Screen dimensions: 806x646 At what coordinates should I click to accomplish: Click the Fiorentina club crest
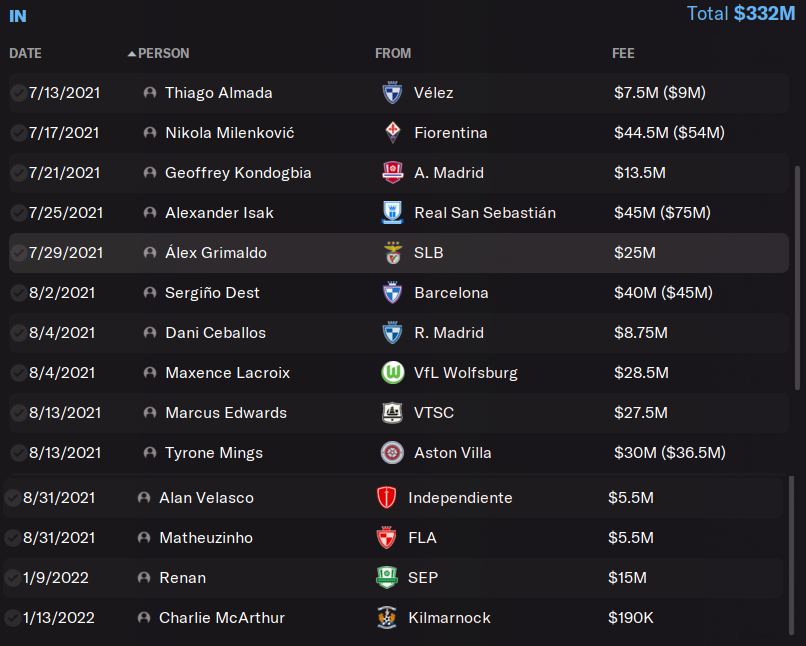[x=392, y=133]
